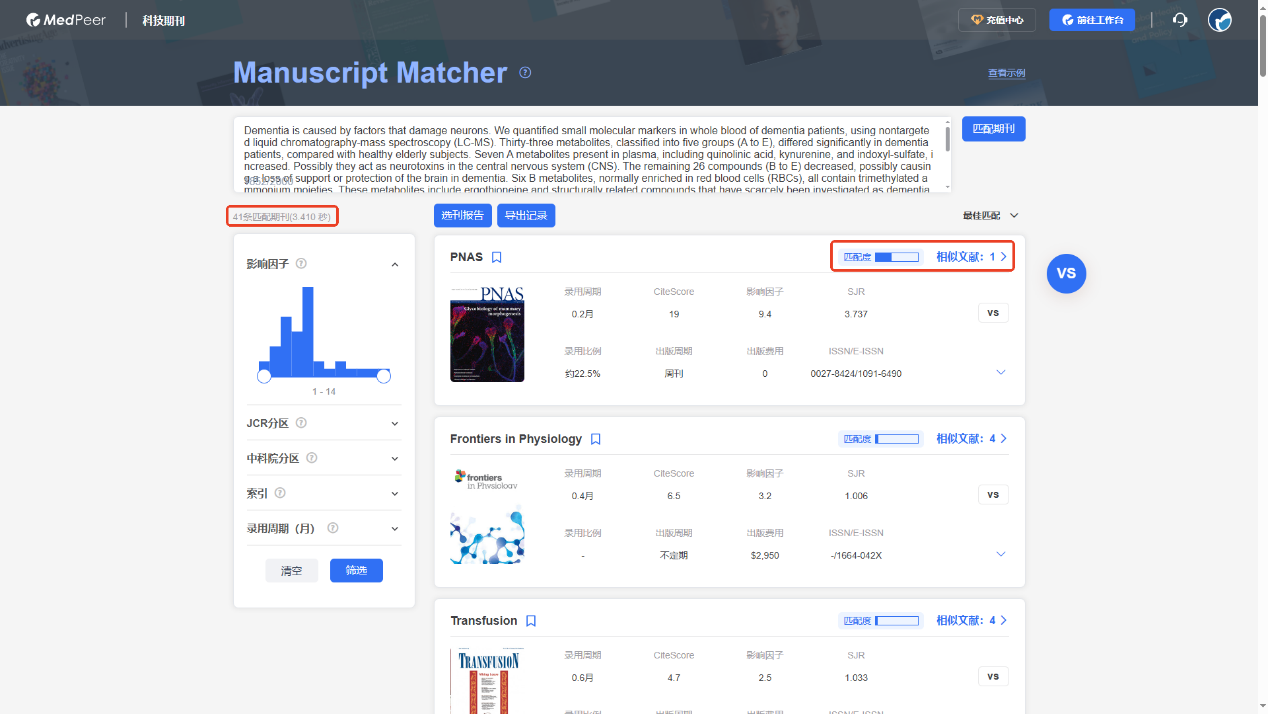
Task: Open similar articles for PNAS
Action: [x=971, y=257]
